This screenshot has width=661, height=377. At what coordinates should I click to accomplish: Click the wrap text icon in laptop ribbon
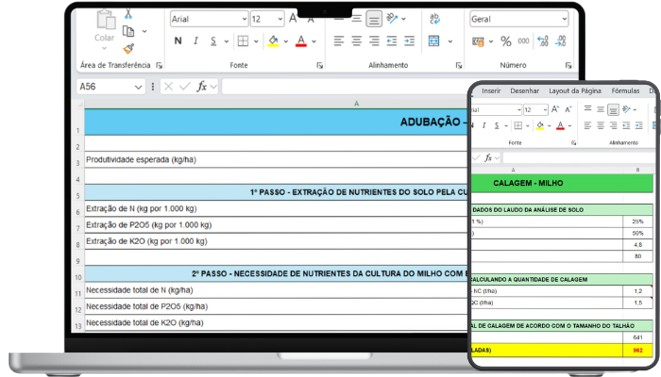tap(434, 19)
